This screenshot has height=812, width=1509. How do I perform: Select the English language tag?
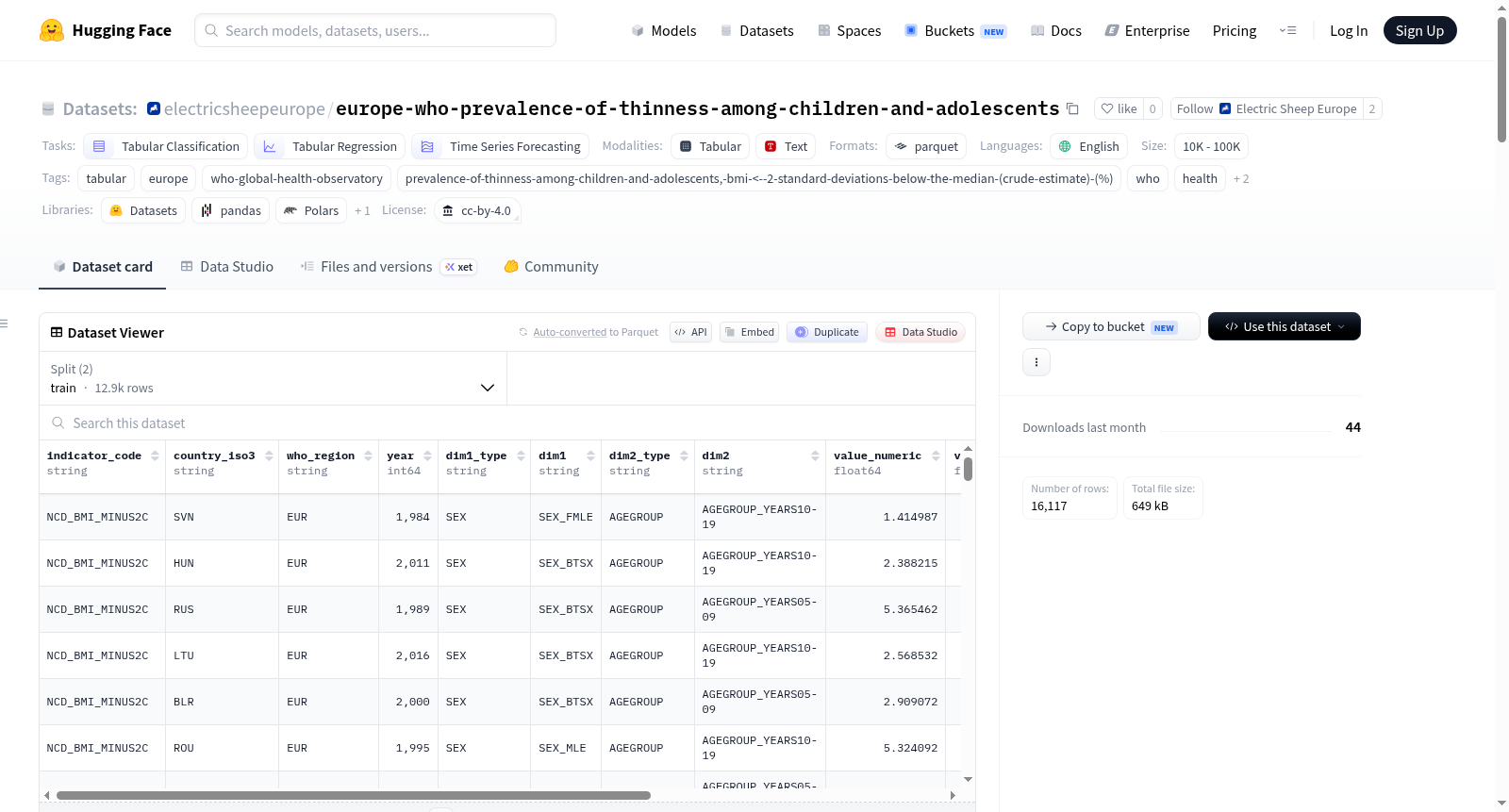[x=1088, y=146]
